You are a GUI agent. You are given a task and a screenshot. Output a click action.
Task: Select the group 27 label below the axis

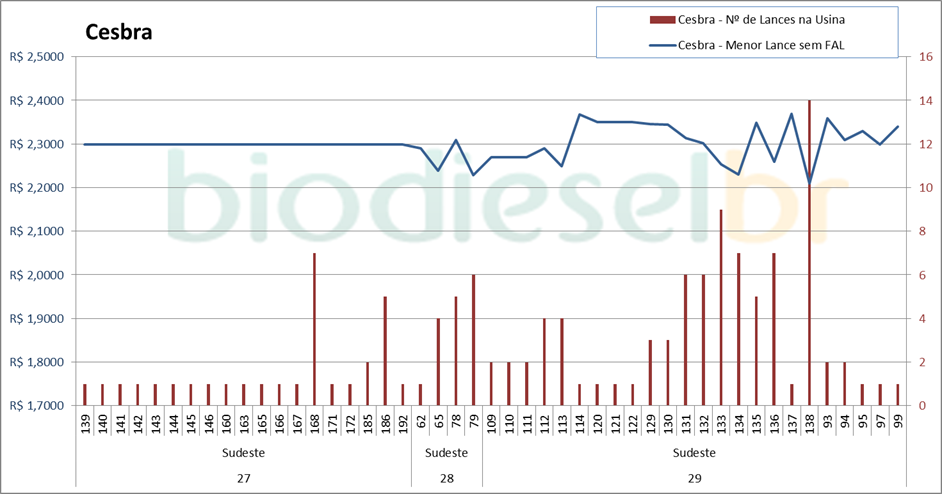pos(243,477)
